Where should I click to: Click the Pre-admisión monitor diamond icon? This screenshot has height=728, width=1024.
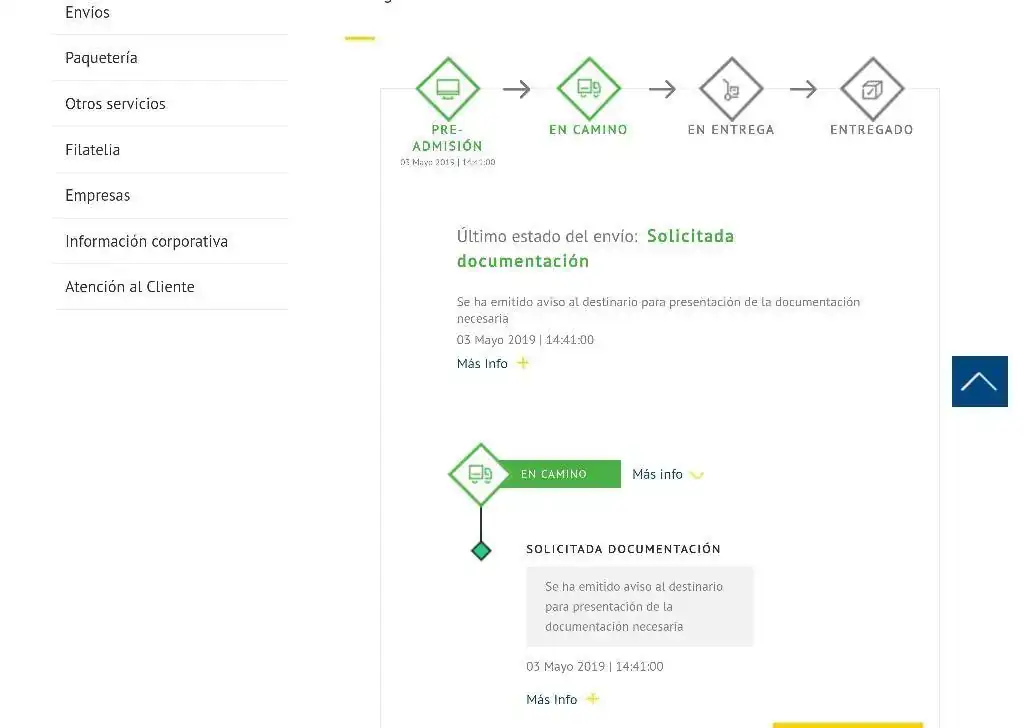click(448, 89)
